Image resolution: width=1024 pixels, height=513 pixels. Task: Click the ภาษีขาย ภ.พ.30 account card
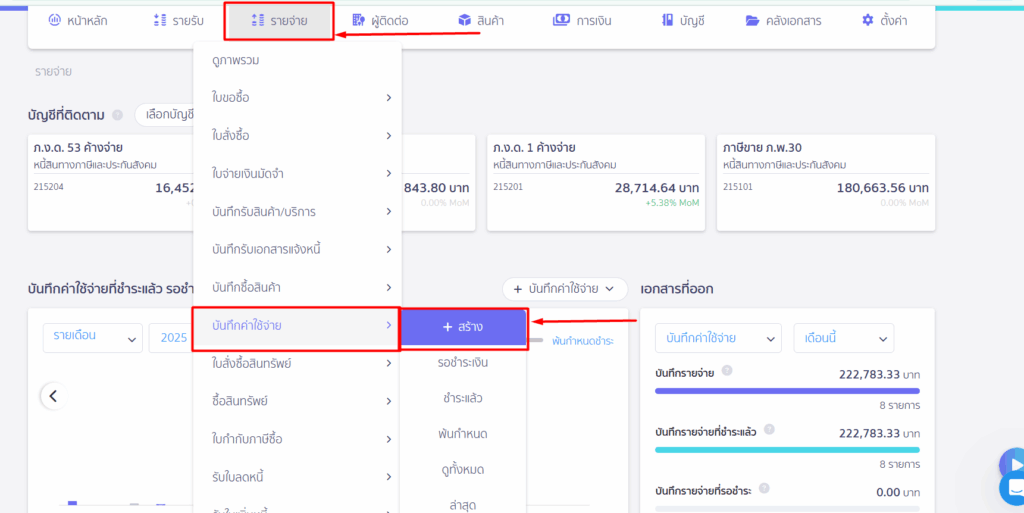coord(826,182)
